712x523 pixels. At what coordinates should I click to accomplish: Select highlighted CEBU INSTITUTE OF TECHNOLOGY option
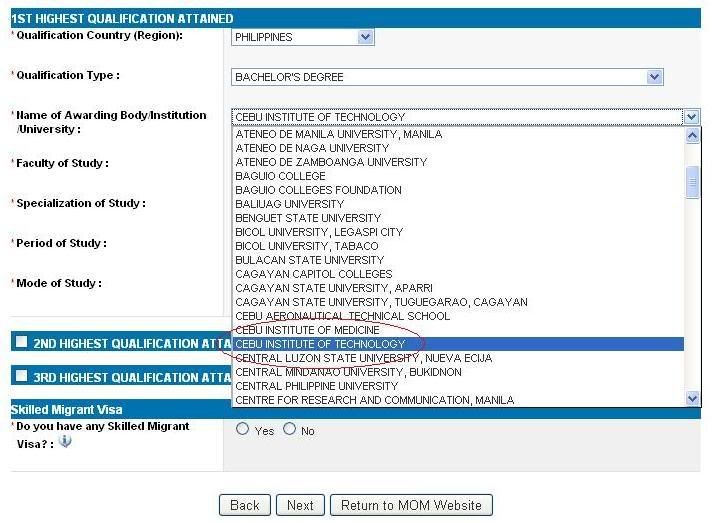click(x=458, y=344)
